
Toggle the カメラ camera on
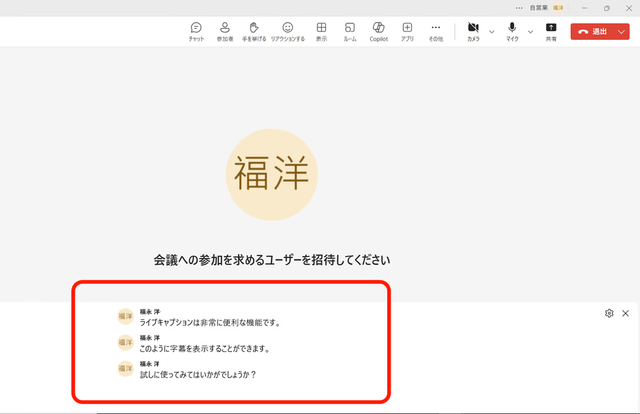click(473, 31)
